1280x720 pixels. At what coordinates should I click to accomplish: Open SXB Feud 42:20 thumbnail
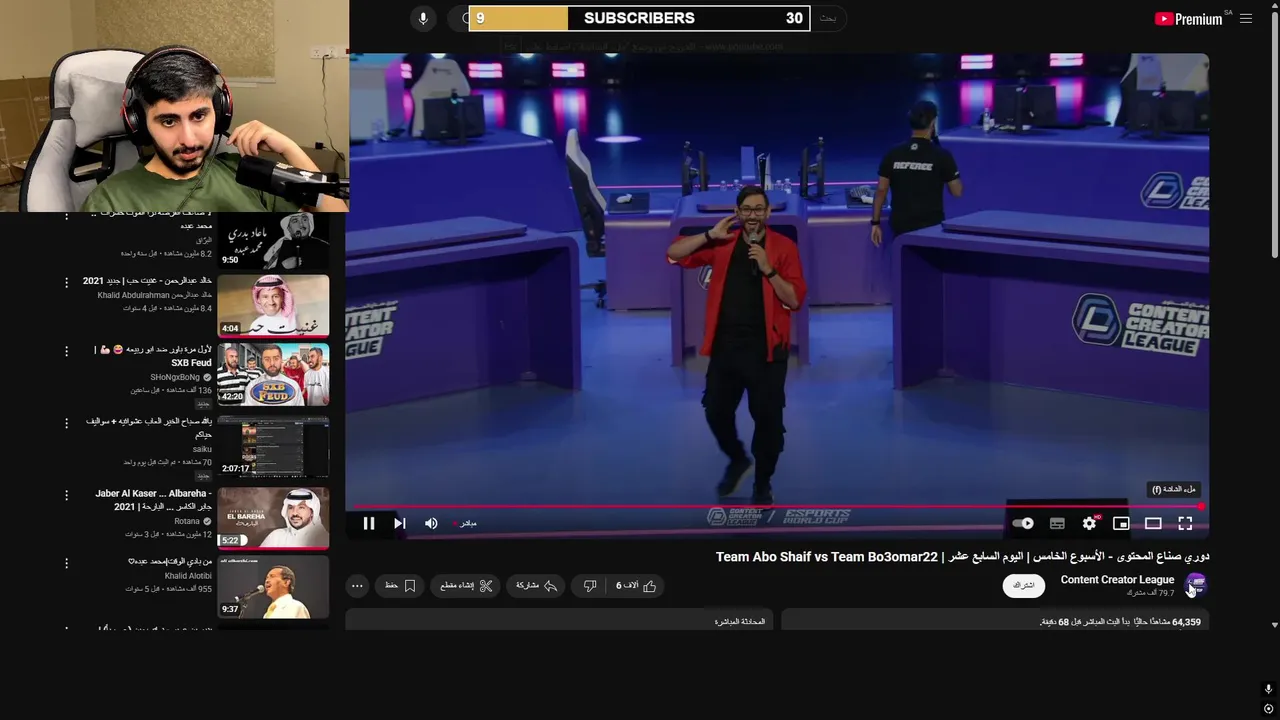tap(273, 374)
